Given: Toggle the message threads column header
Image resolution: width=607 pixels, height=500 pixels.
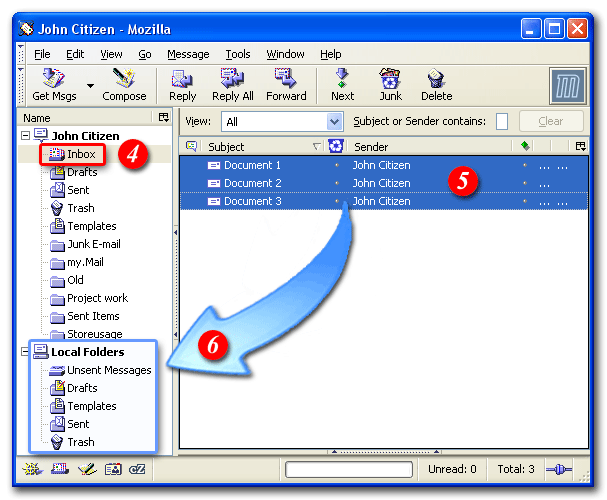Looking at the screenshot, I should pyautogui.click(x=191, y=147).
